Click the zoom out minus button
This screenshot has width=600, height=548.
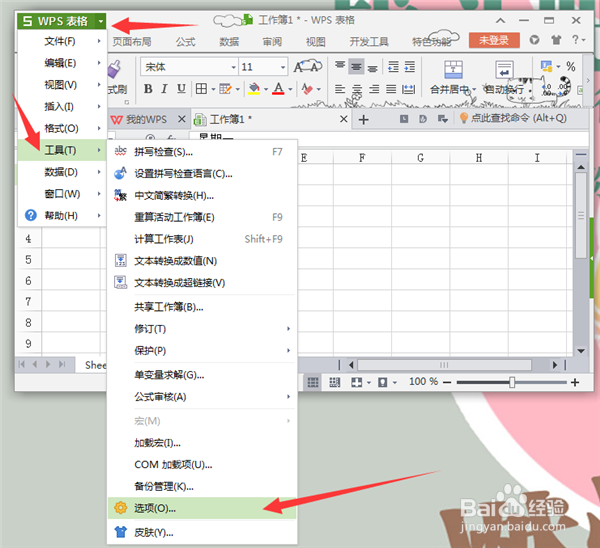click(447, 382)
